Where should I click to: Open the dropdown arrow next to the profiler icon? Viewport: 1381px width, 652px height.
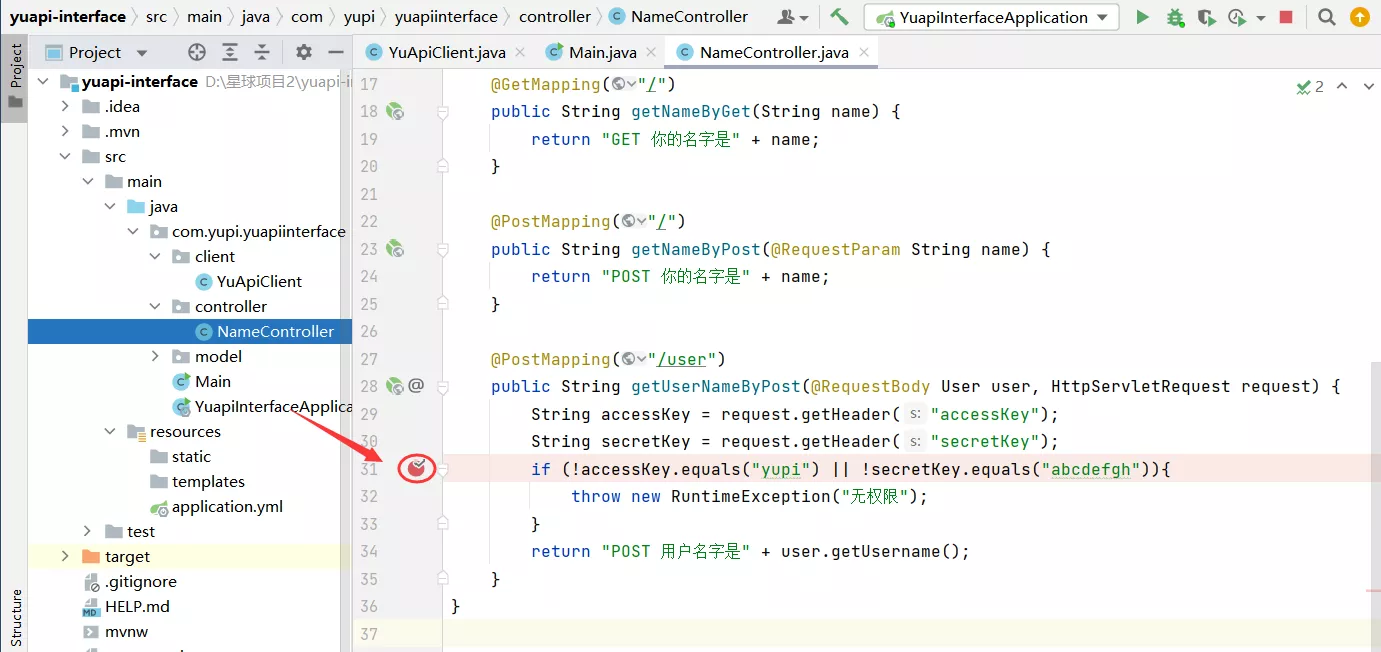[x=1260, y=18]
